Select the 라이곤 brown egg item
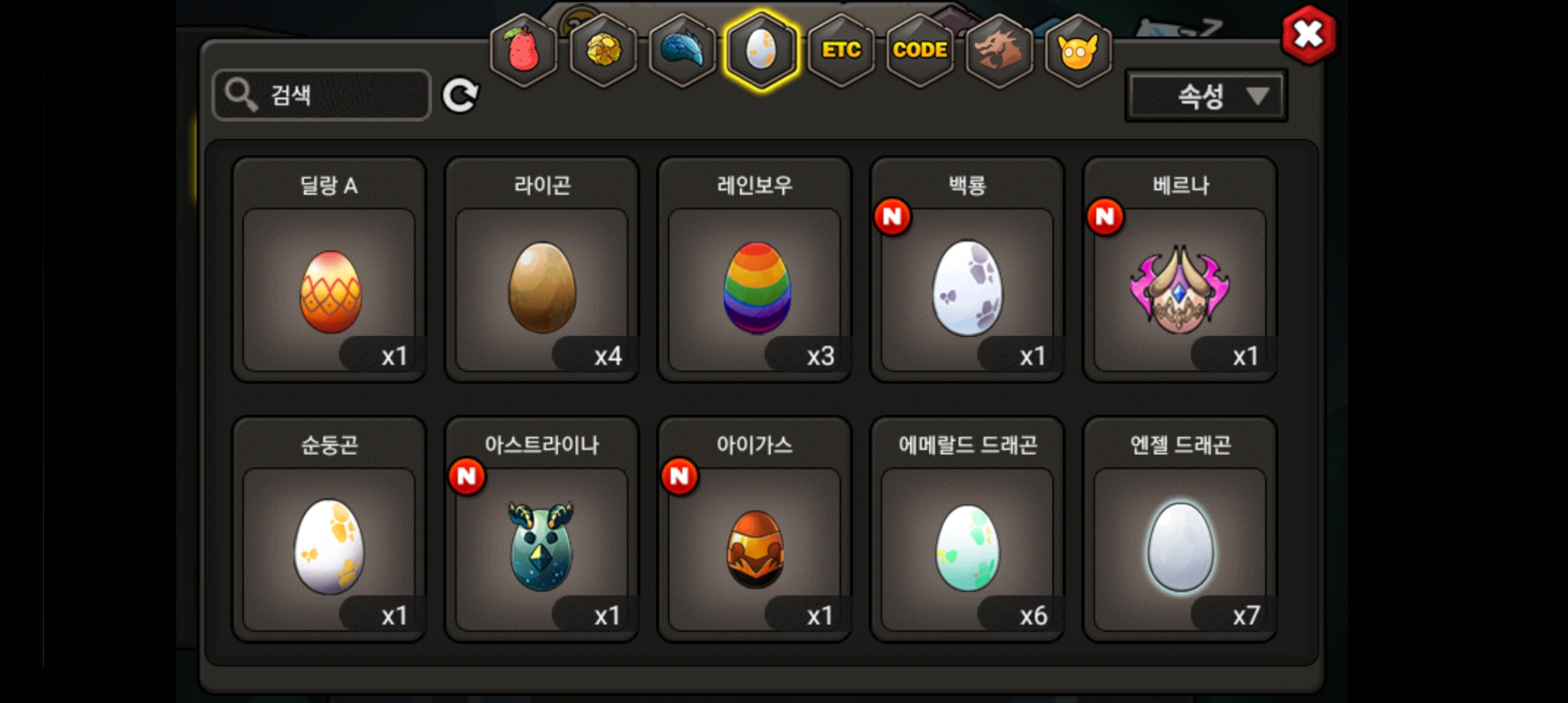Viewport: 1568px width, 703px height. (542, 269)
